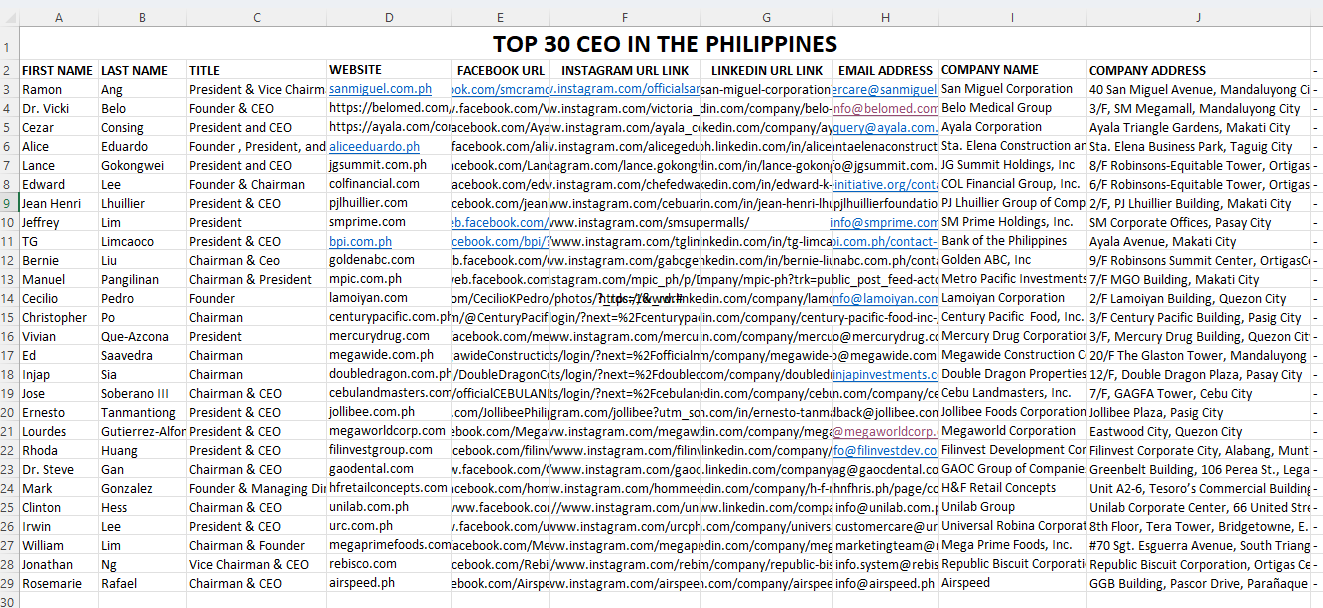The height and width of the screenshot is (608, 1323).
Task: Select the first name cell 'Rosemarie'
Action: click(x=59, y=583)
